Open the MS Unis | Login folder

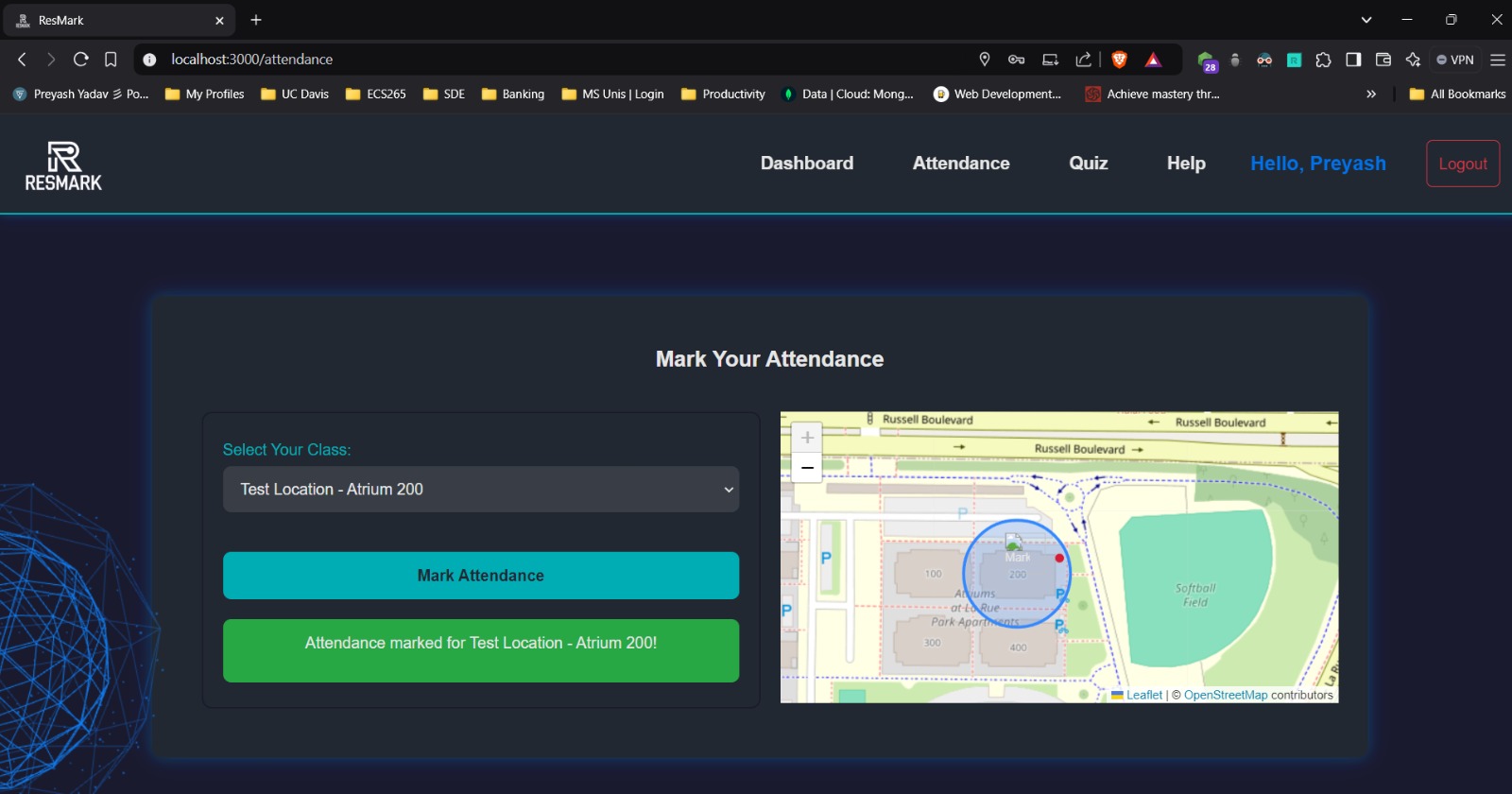[612, 94]
